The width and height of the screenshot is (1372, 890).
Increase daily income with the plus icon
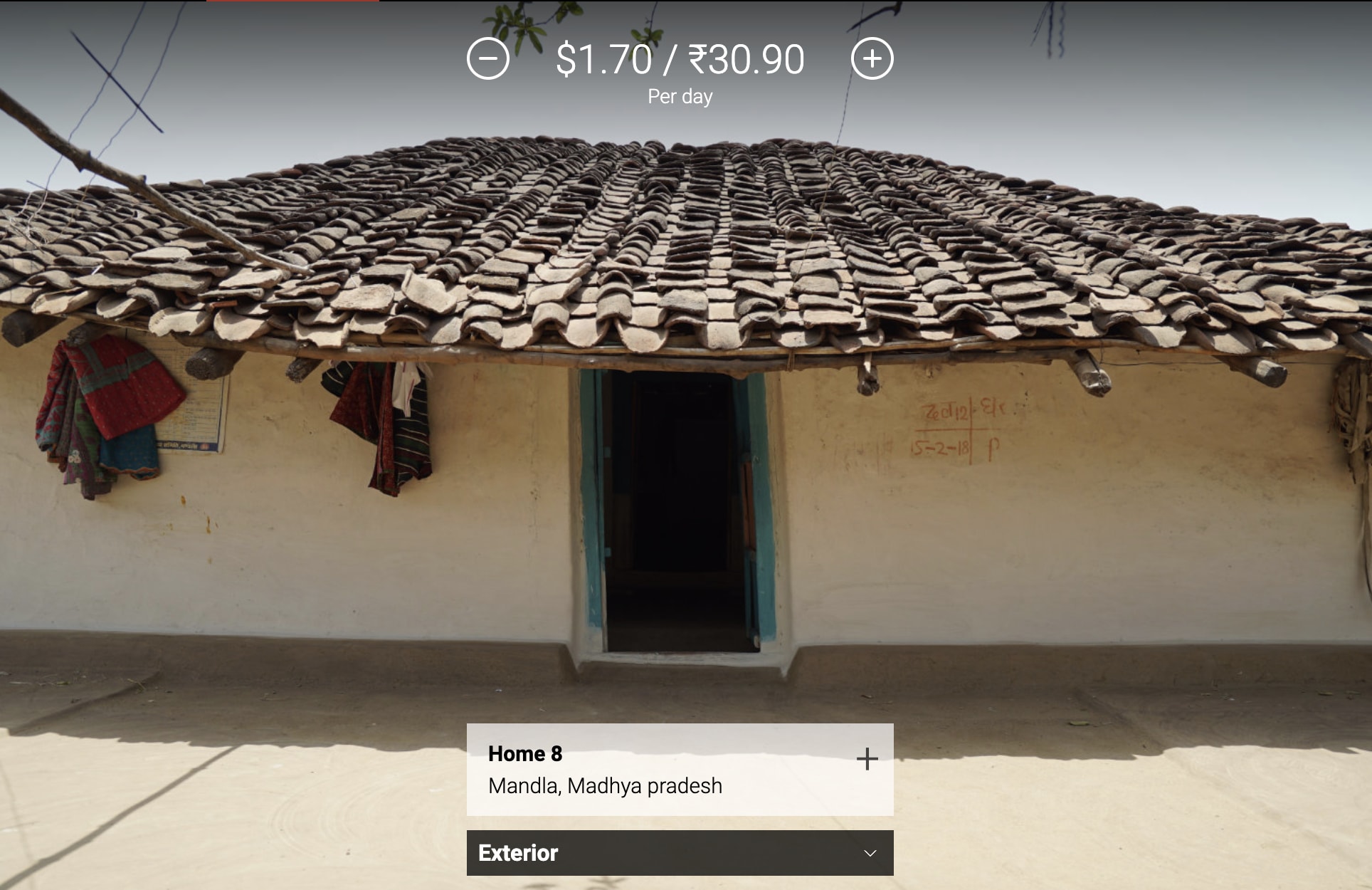872,58
